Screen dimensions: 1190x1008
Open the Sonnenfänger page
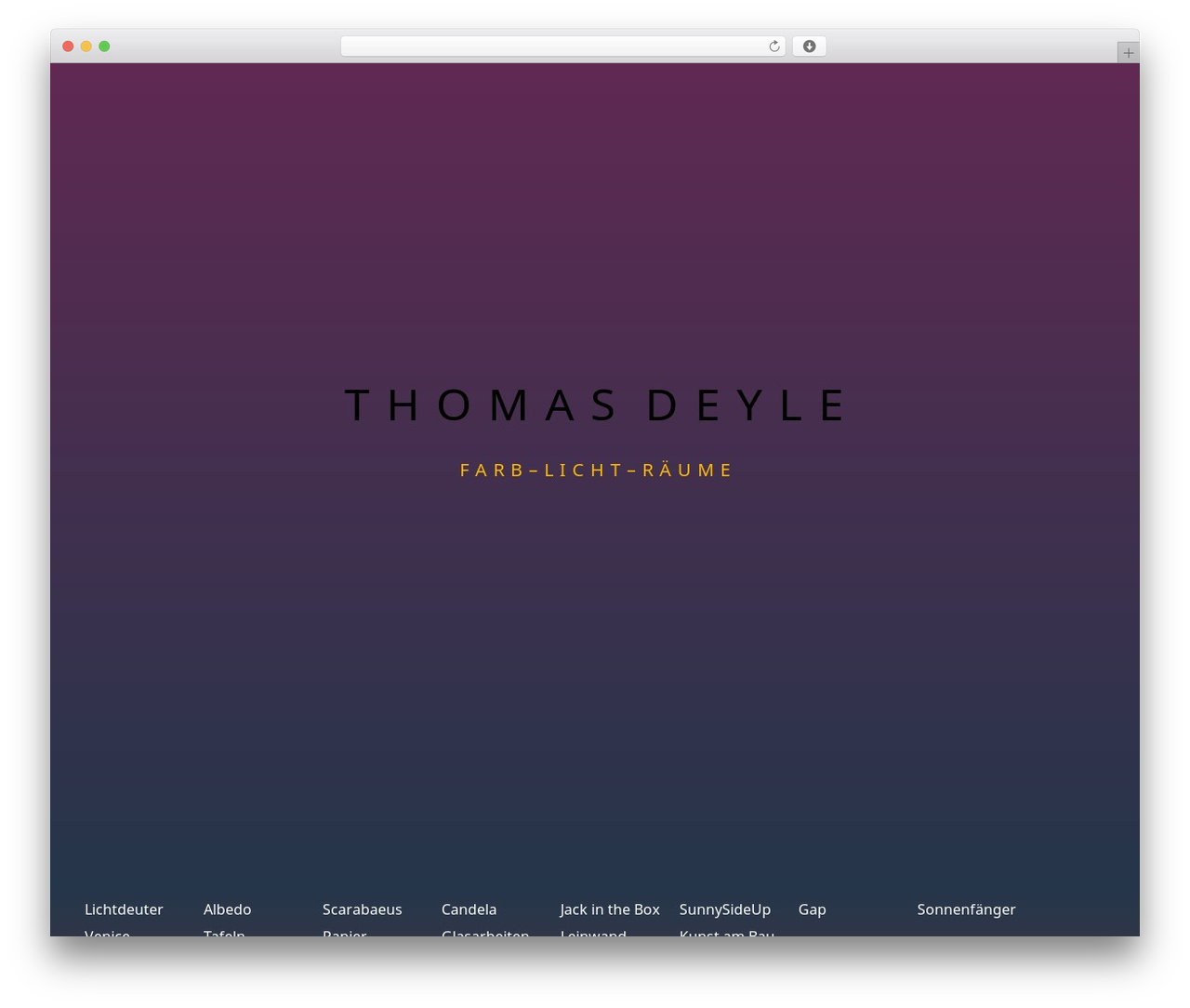967,909
